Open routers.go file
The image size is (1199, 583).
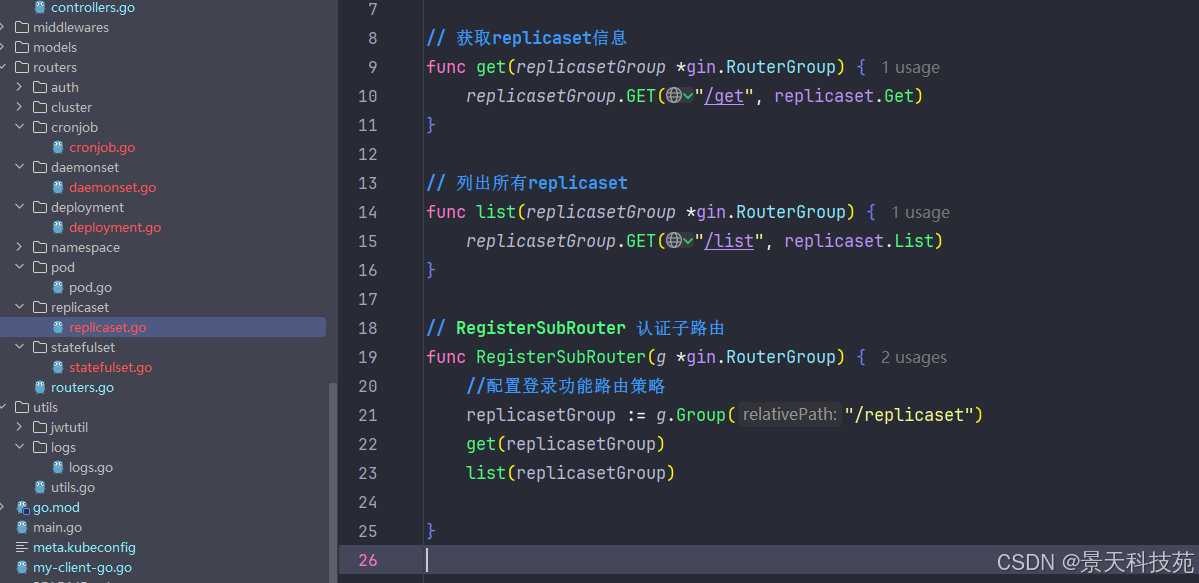82,387
